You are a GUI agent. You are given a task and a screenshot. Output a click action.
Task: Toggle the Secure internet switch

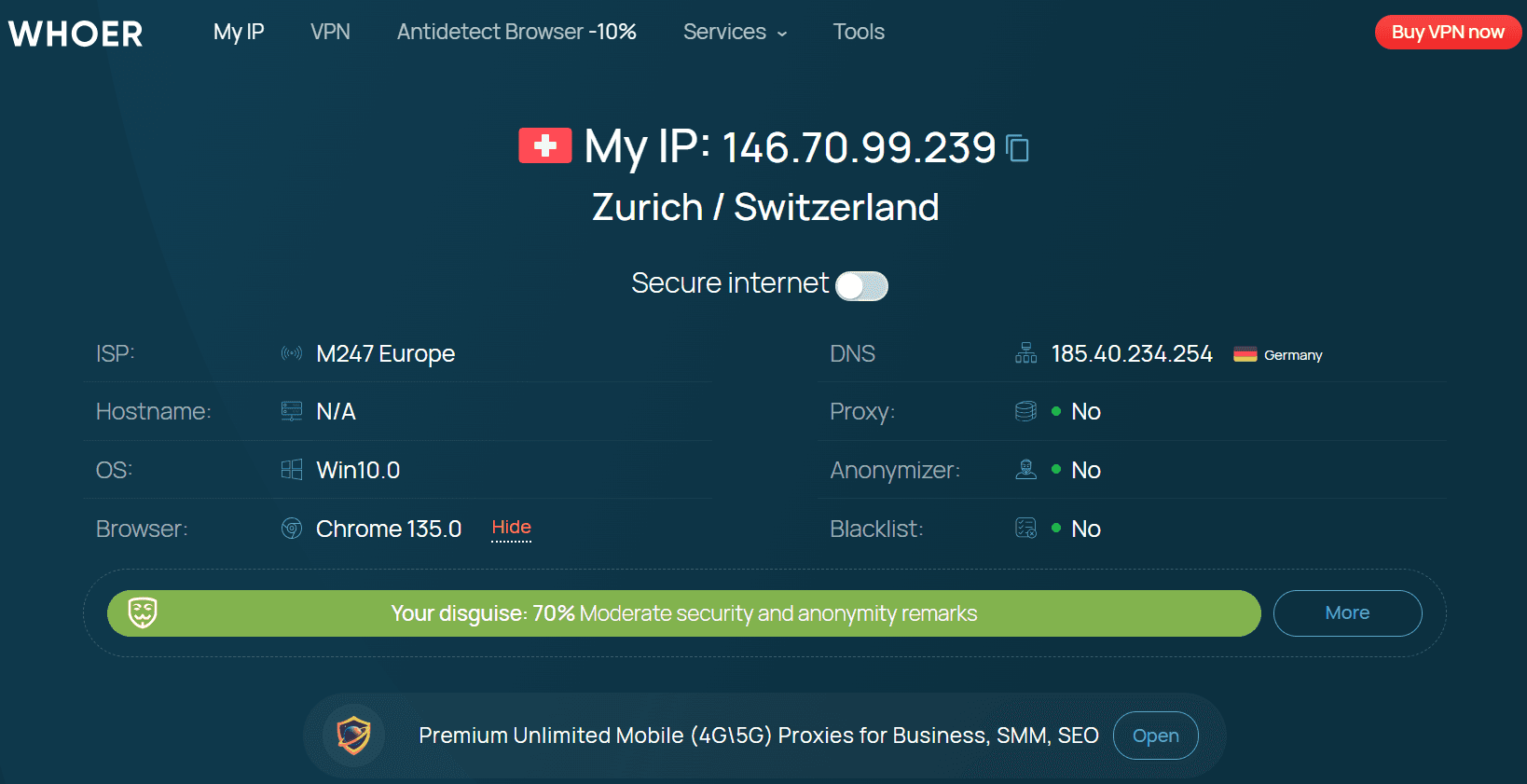click(861, 285)
